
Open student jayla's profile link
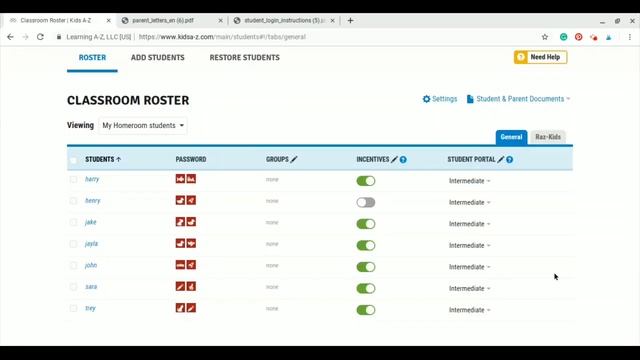click(91, 244)
